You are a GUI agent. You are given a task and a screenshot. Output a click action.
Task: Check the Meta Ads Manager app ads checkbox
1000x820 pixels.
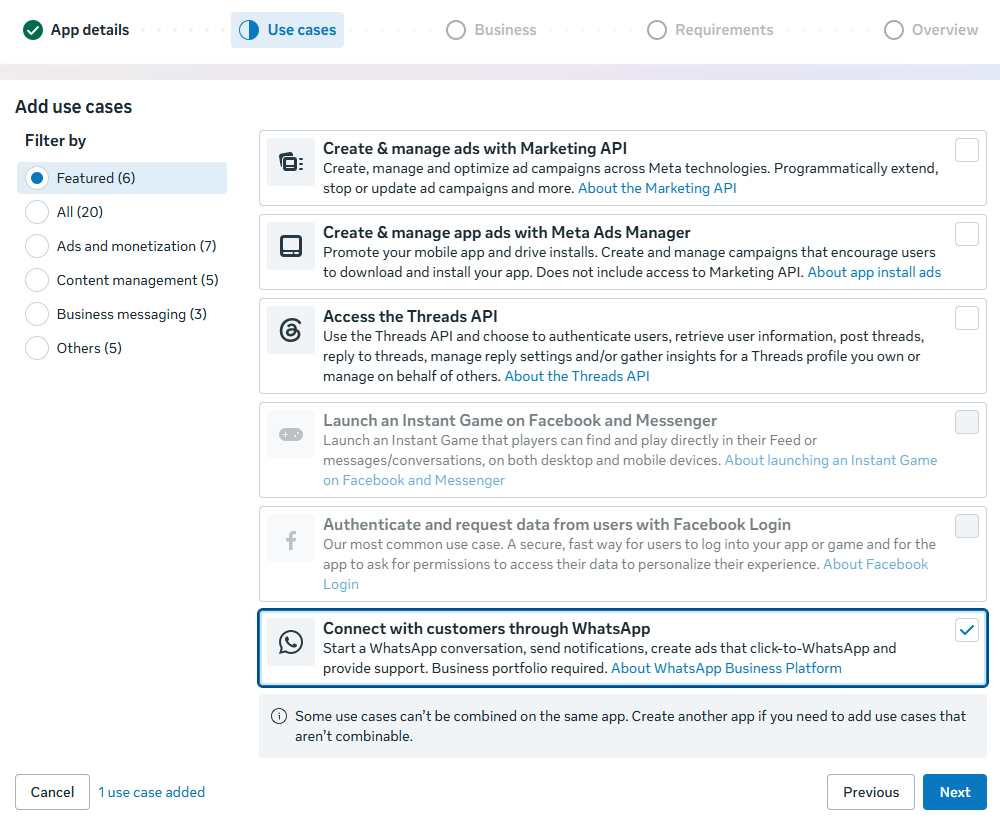click(967, 234)
